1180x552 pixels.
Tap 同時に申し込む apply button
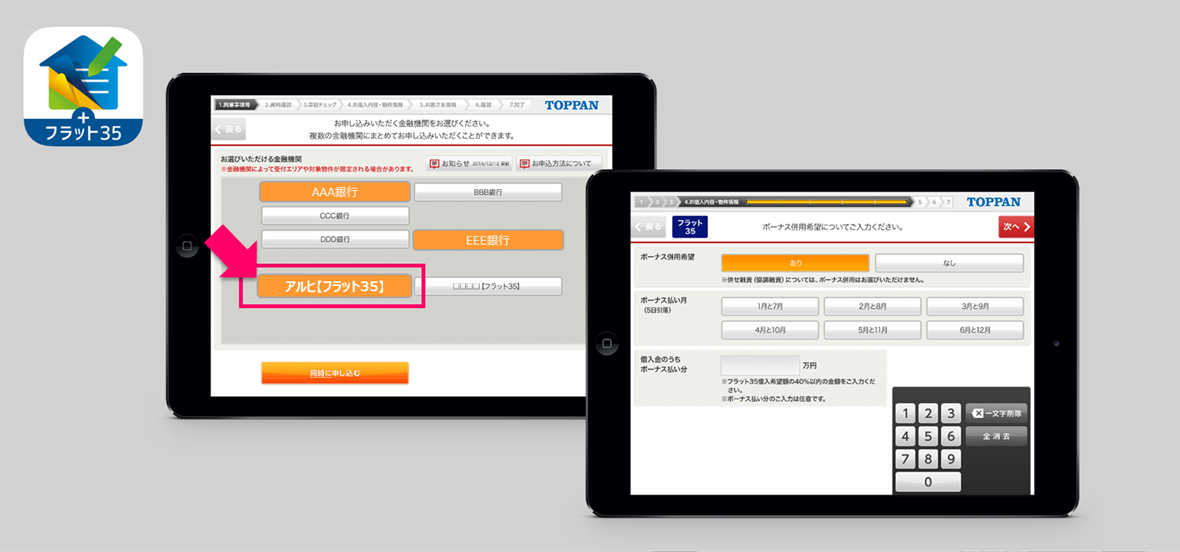tap(335, 373)
